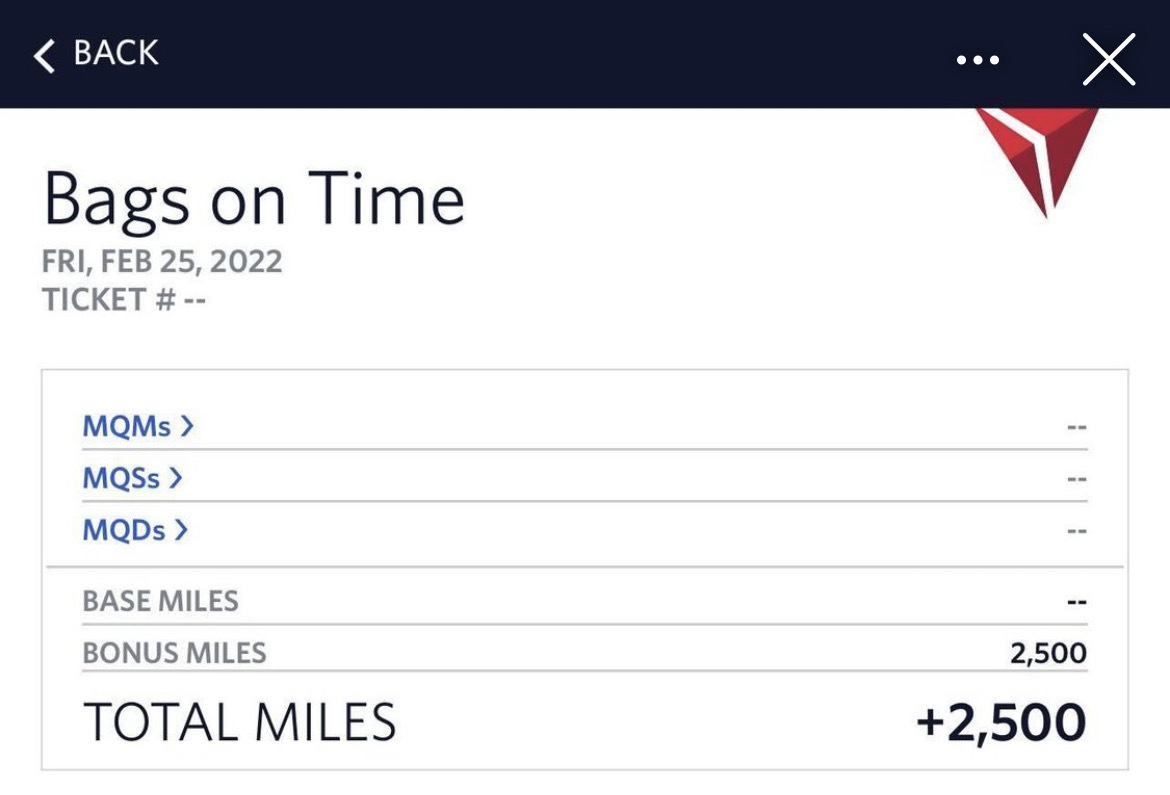The width and height of the screenshot is (1170, 795).
Task: Click the FRI, FEB 25, 2022 date
Action: (161, 261)
